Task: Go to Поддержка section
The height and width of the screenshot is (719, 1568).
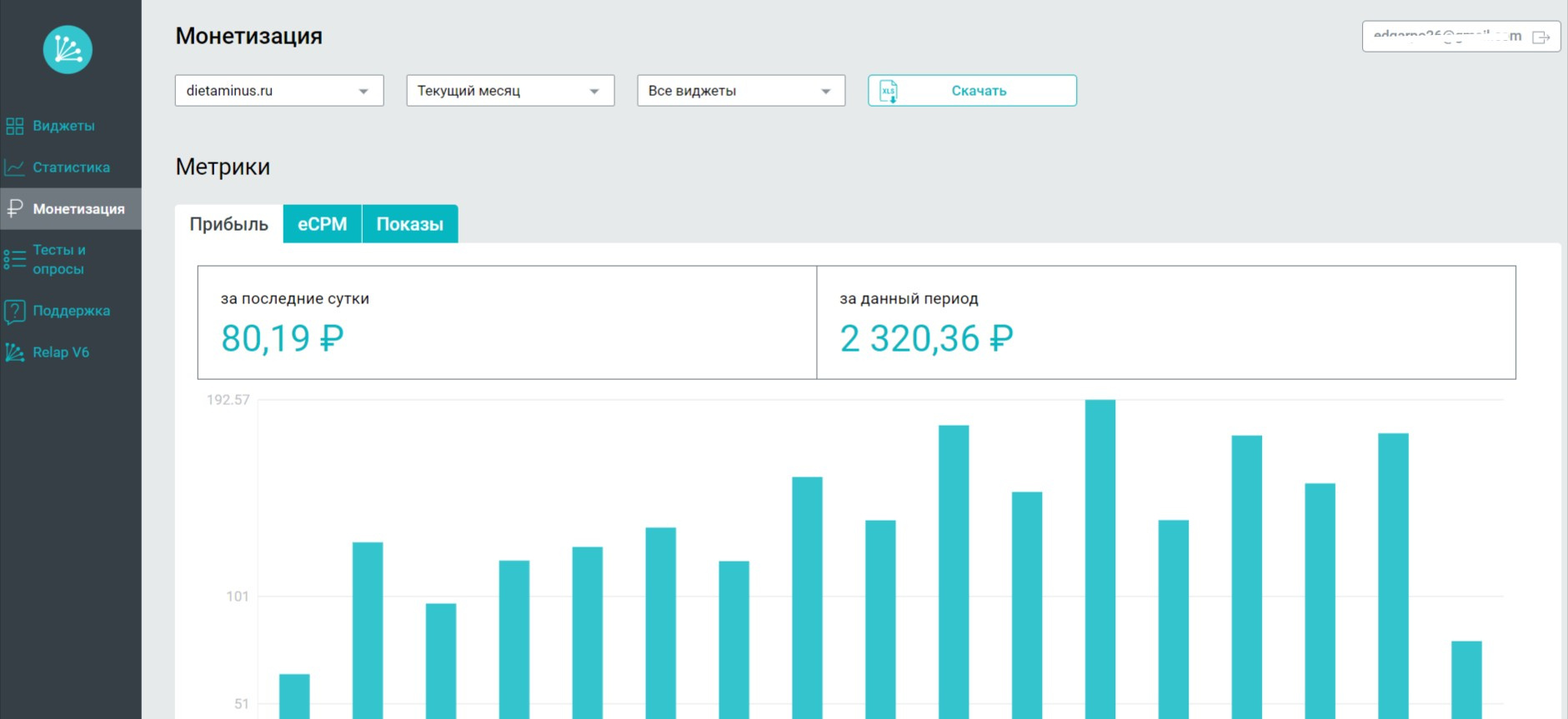Action: tap(71, 311)
